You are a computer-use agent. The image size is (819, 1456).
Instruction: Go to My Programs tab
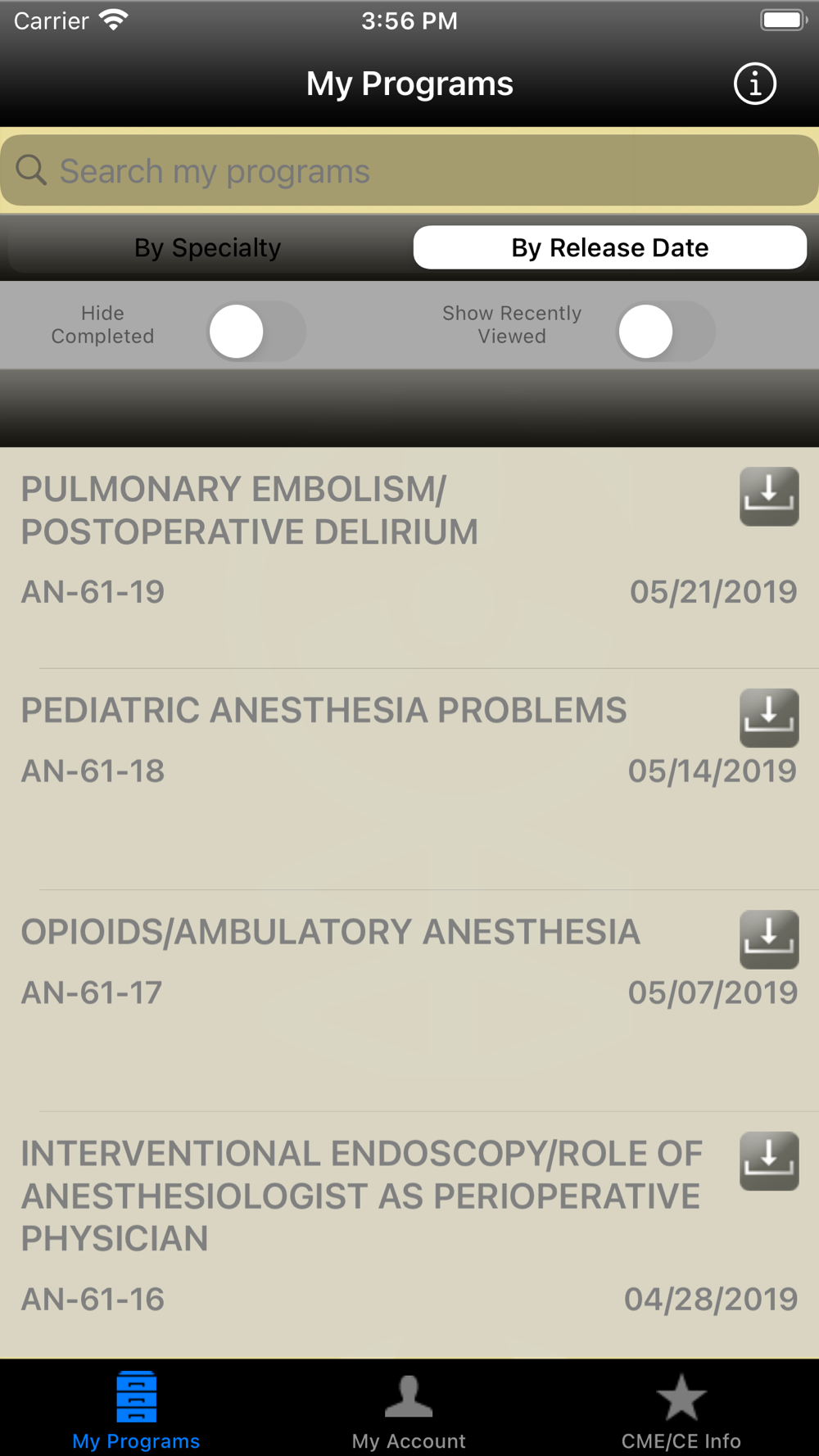pos(136,1409)
